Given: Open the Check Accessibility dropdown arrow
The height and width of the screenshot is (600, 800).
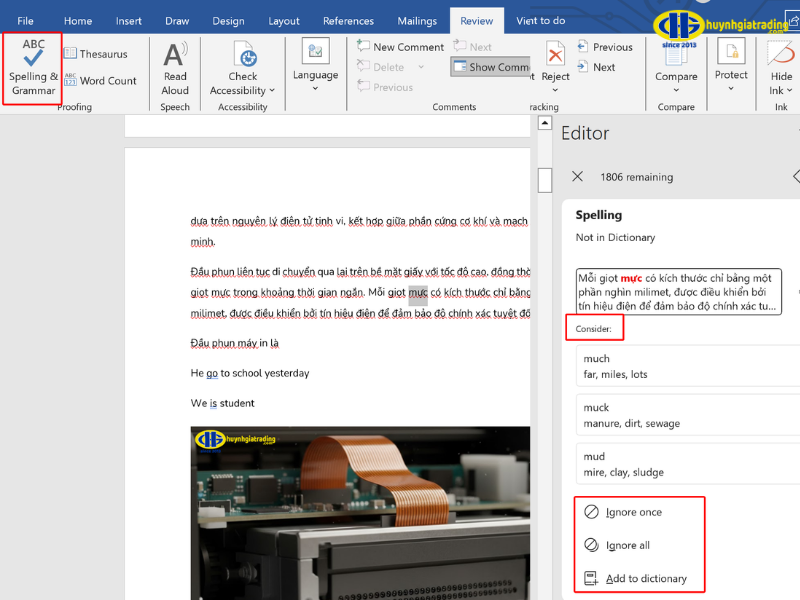Looking at the screenshot, I should pos(270,88).
